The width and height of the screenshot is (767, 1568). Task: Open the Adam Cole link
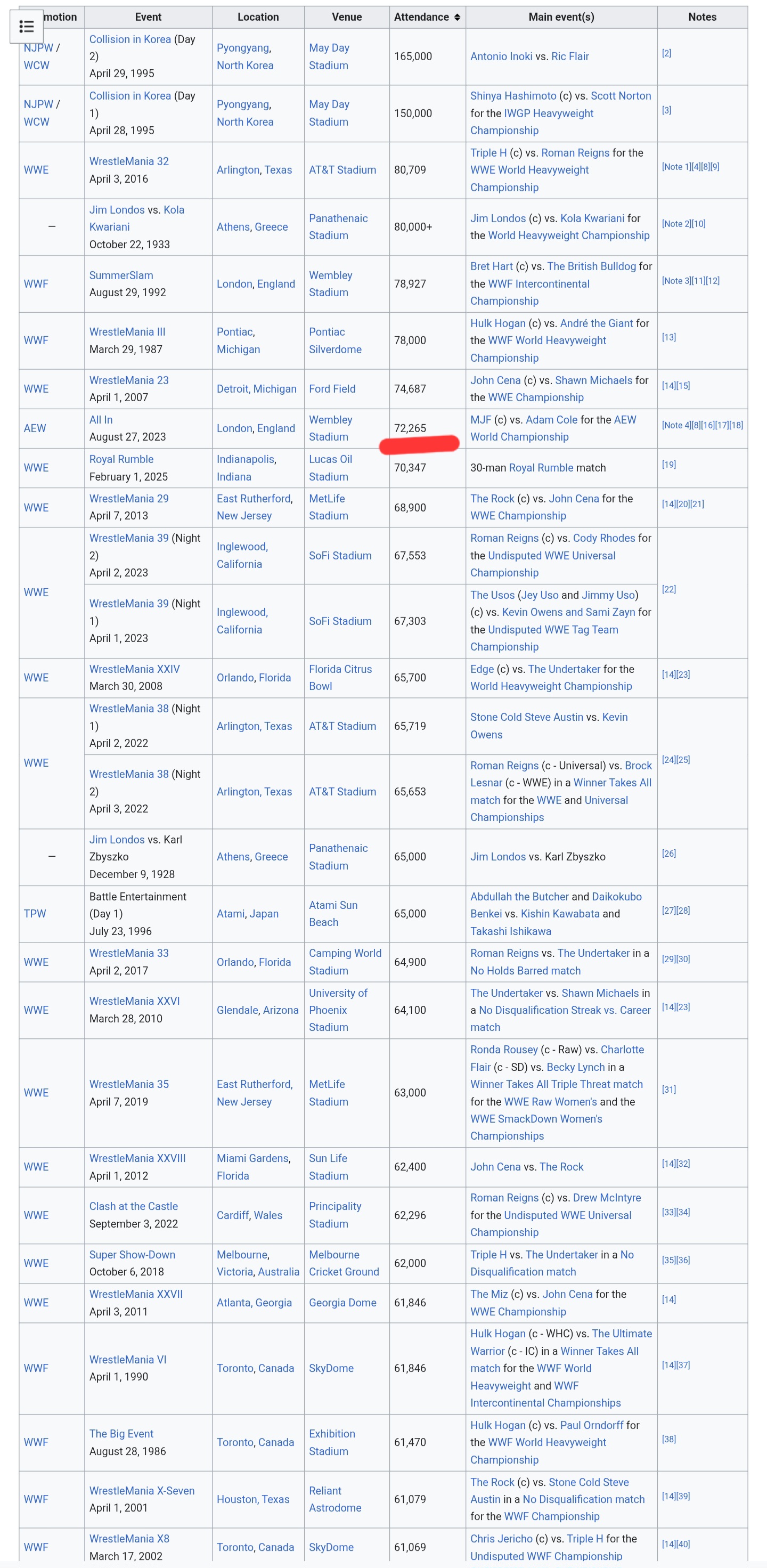tap(551, 420)
